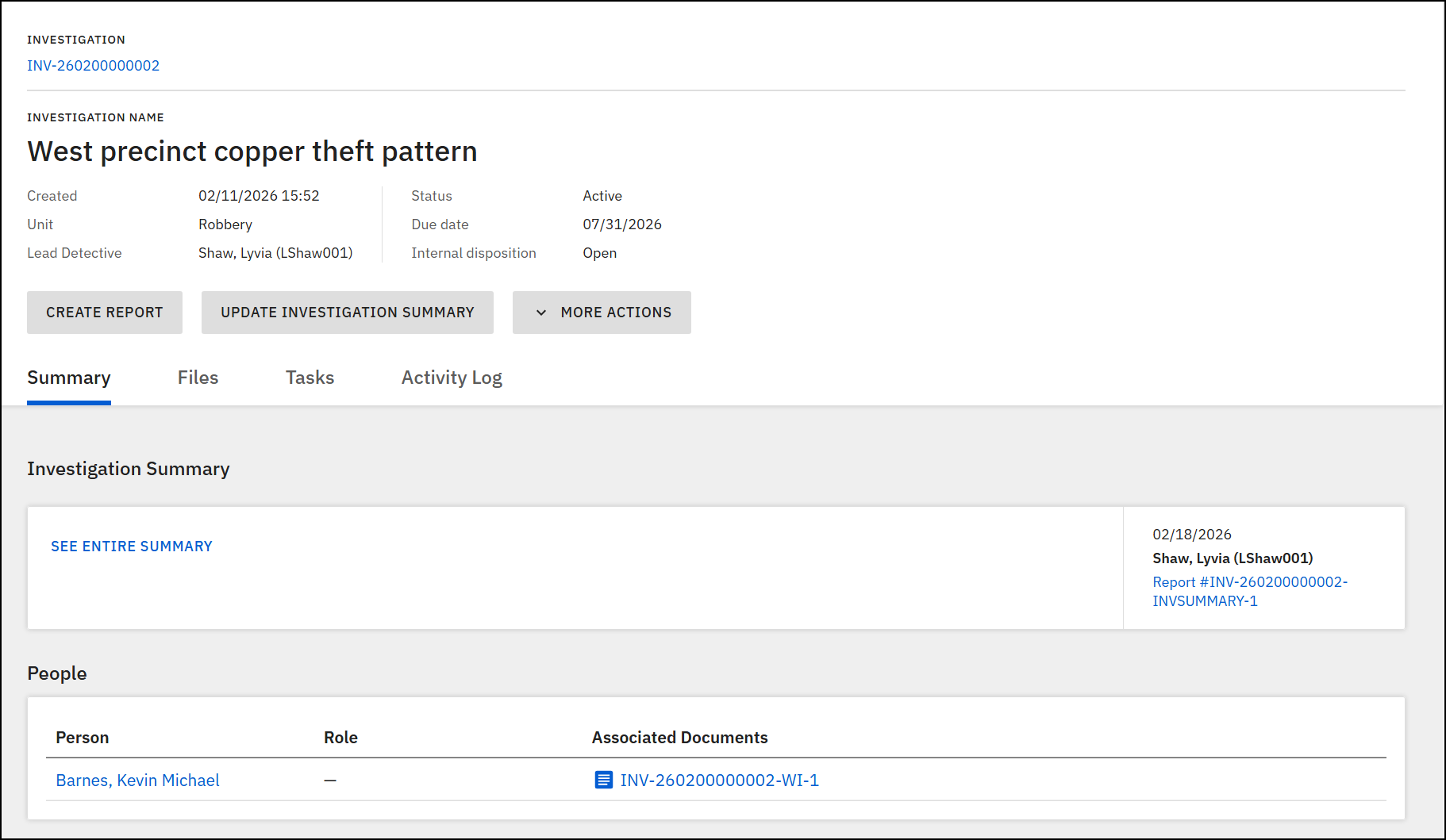Expand the MORE ACTIONS menu

pyautogui.click(x=601, y=313)
